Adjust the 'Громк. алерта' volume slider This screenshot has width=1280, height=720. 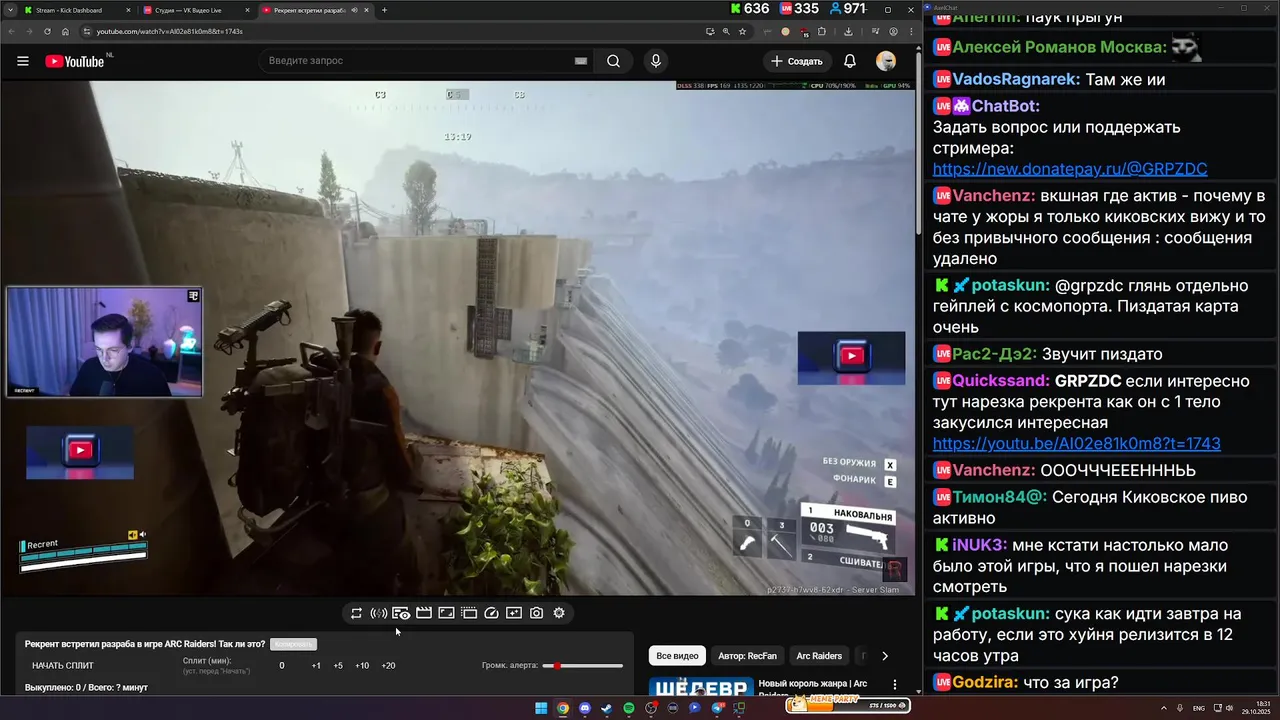582,666
